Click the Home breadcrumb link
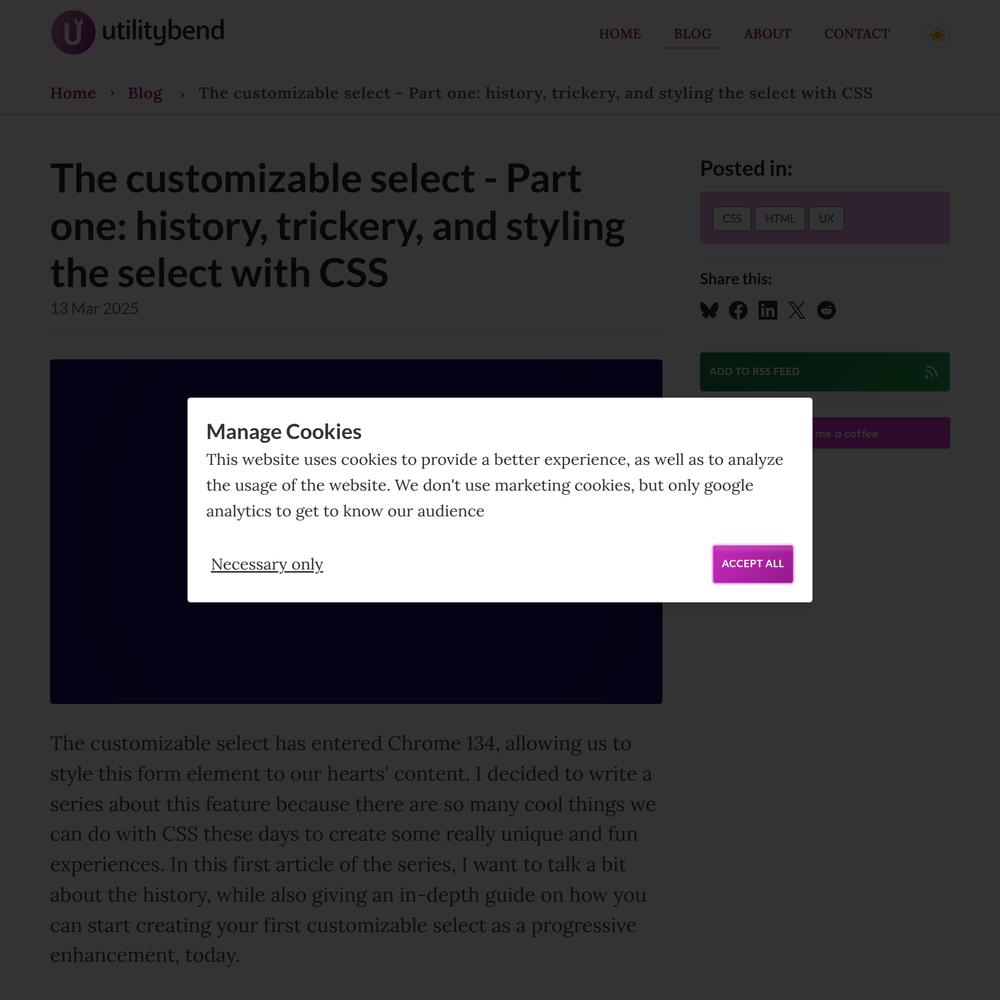Screen dimensions: 1000x1000 (73, 93)
